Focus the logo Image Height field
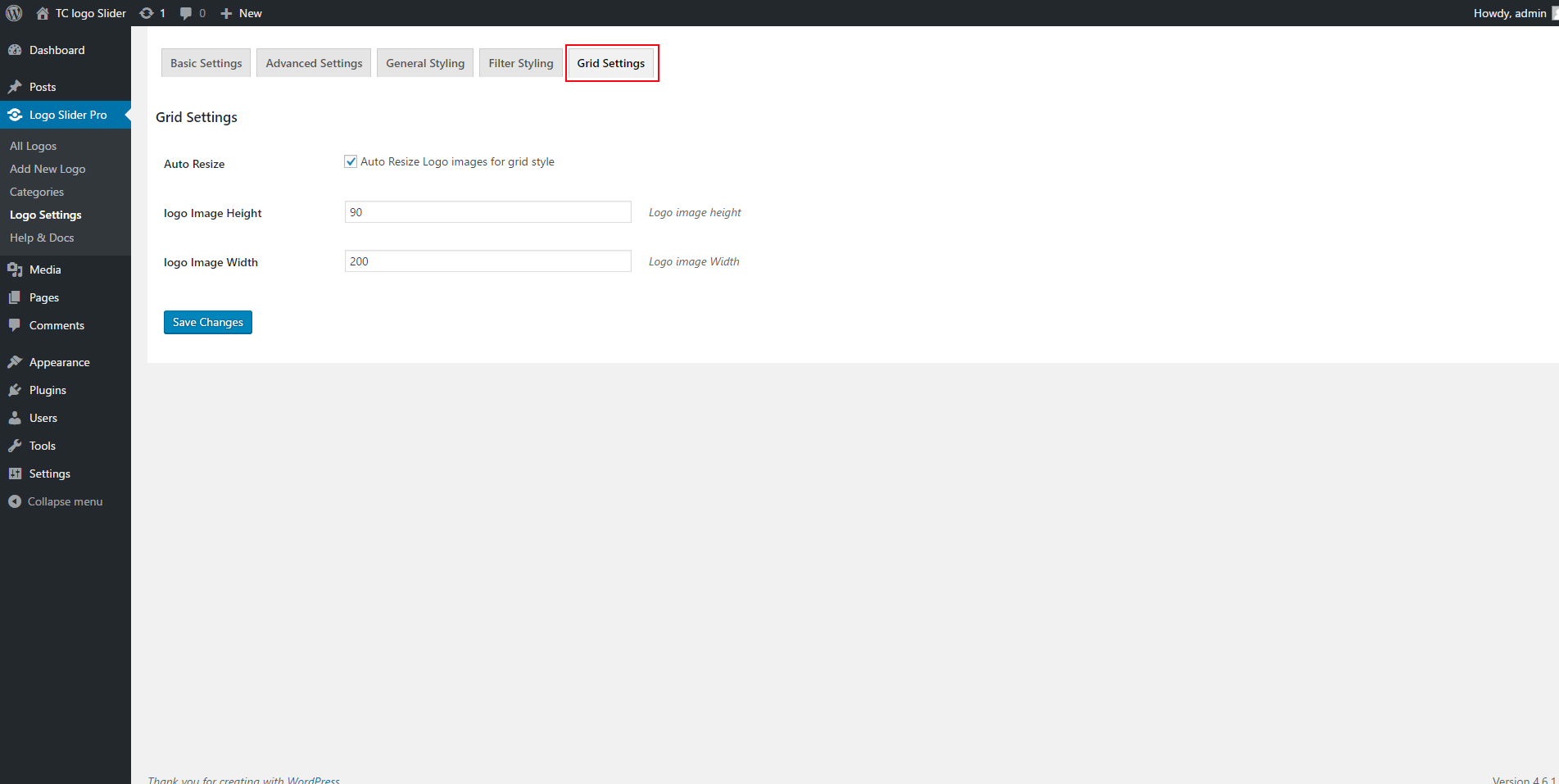This screenshot has width=1559, height=784. (488, 212)
